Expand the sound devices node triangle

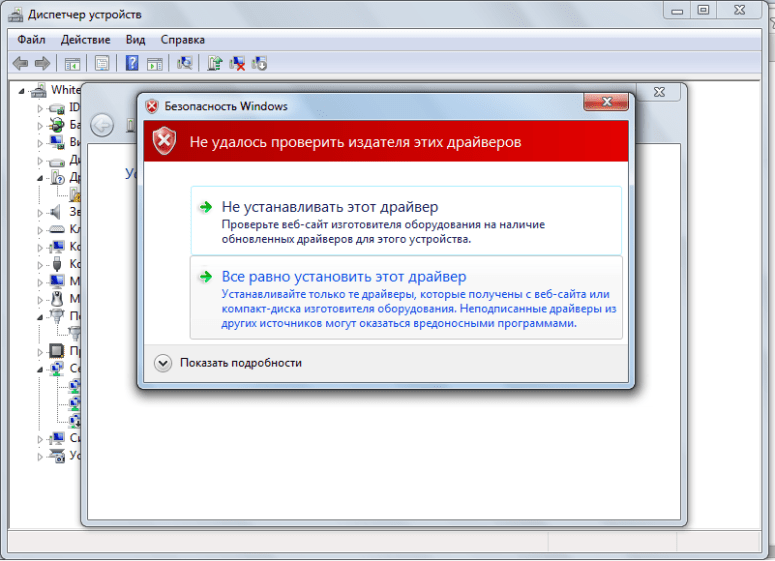coord(40,213)
